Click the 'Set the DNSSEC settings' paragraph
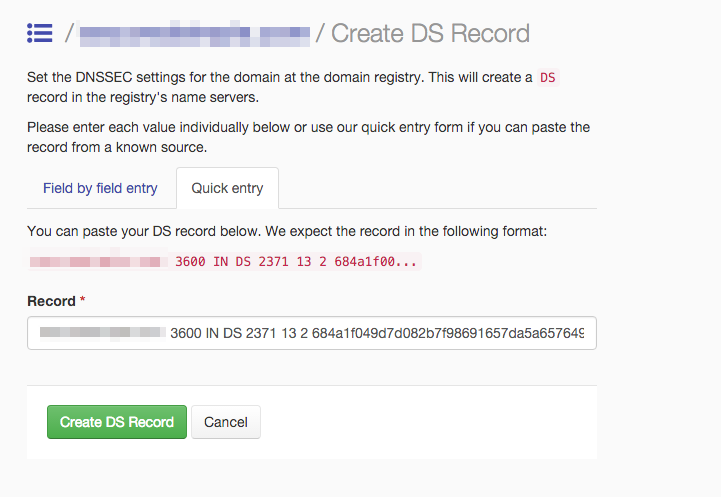Viewport: 721px width, 497px height. click(293, 87)
